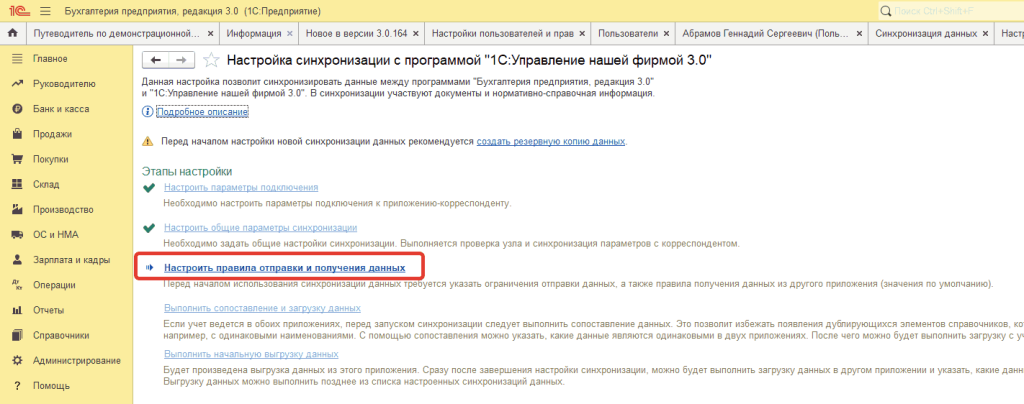Click the warning triangle icon
This screenshot has width=1024, height=404.
click(x=148, y=142)
